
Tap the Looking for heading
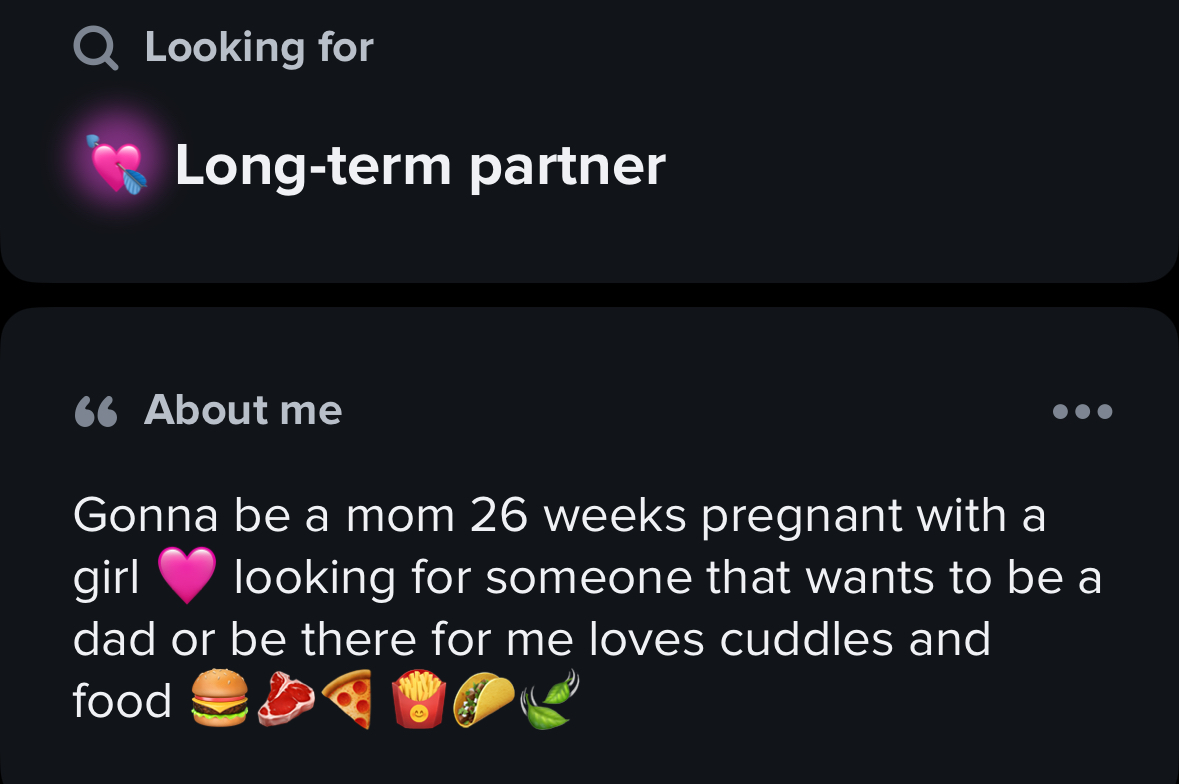[x=259, y=47]
